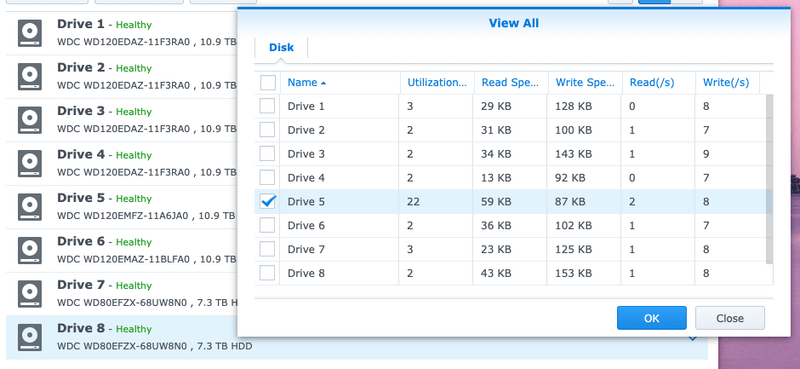
Task: Click the Drive 5 disk icon
Action: click(30, 207)
